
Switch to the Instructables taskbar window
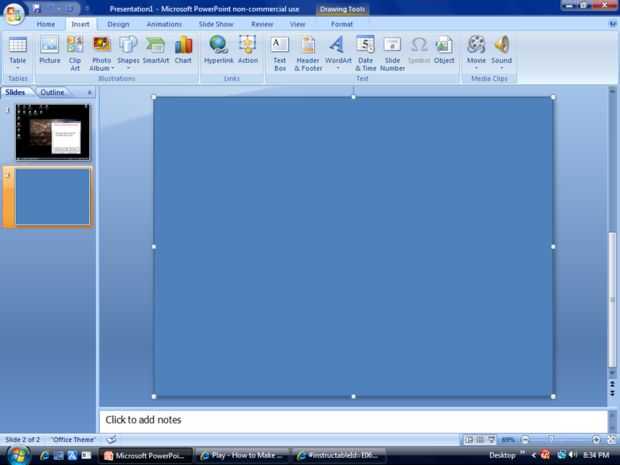coord(338,456)
